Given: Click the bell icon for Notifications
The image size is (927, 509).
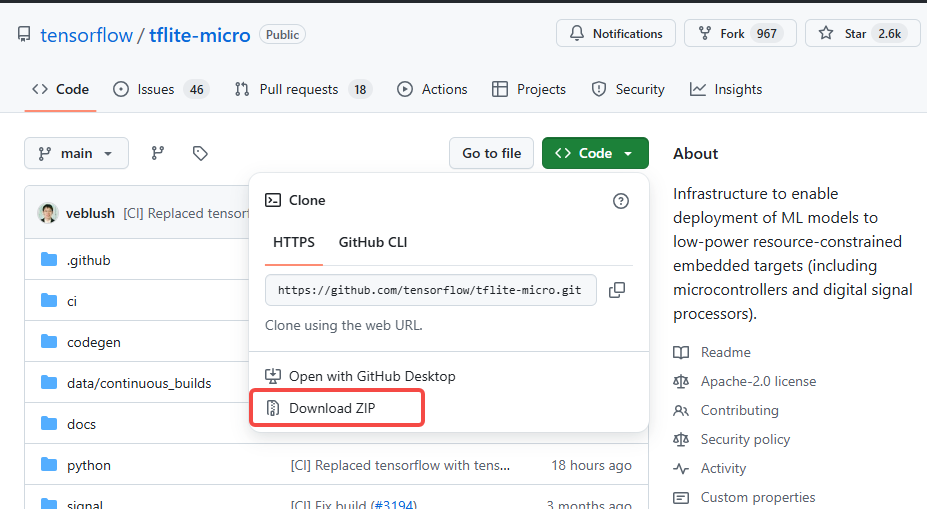Looking at the screenshot, I should coord(576,34).
